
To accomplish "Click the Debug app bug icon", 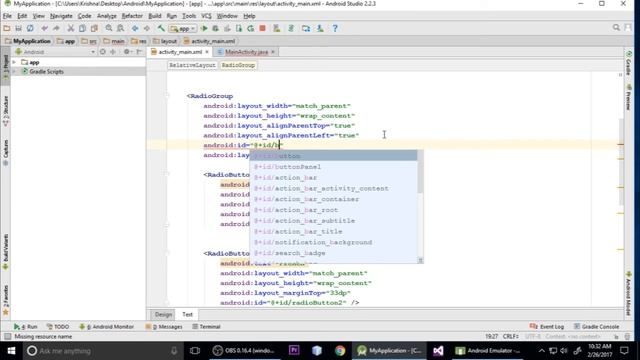I will click(216, 28).
